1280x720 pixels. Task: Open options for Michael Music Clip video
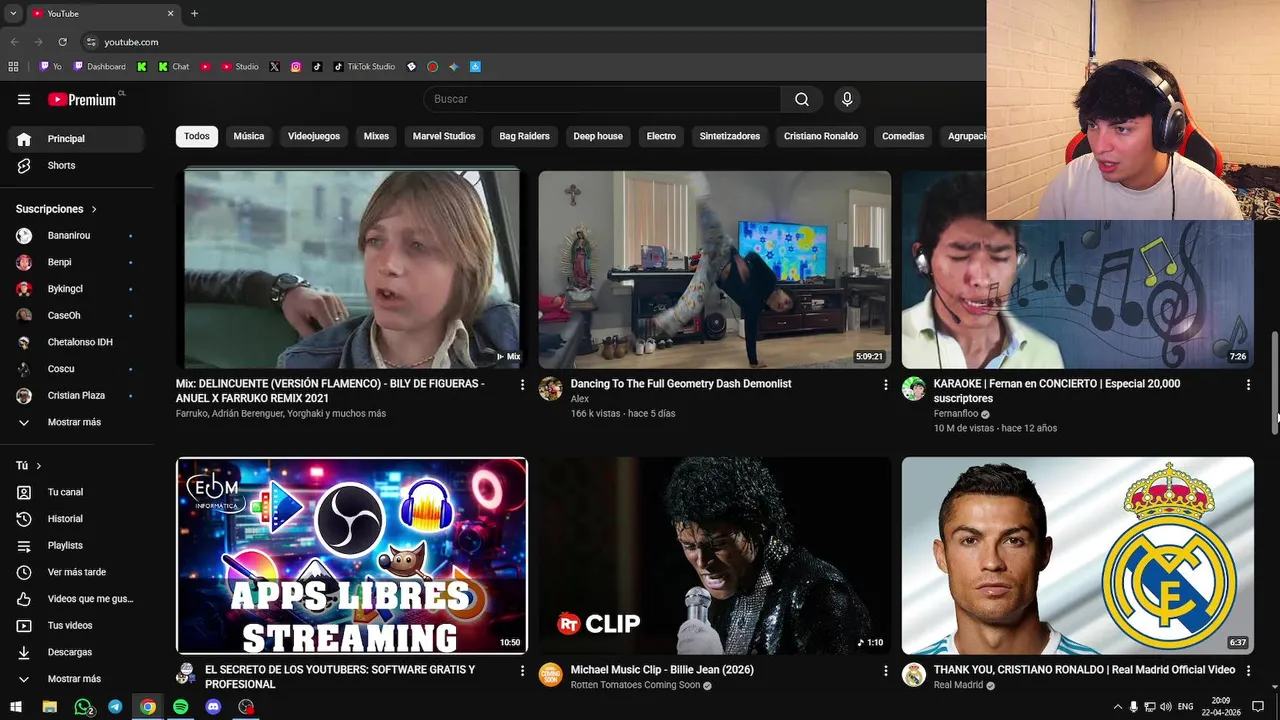[x=885, y=671]
